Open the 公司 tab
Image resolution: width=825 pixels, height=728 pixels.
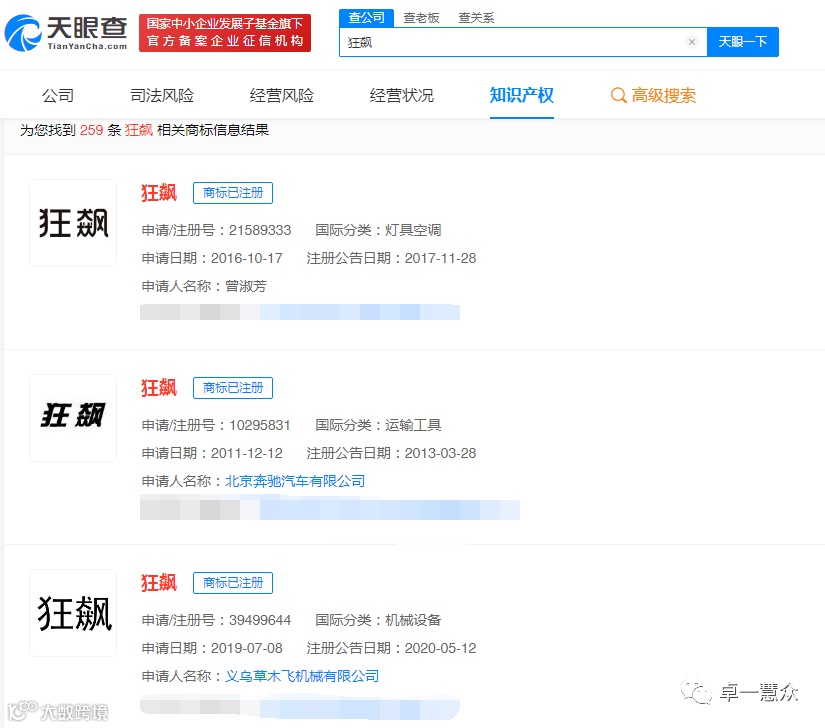[58, 96]
